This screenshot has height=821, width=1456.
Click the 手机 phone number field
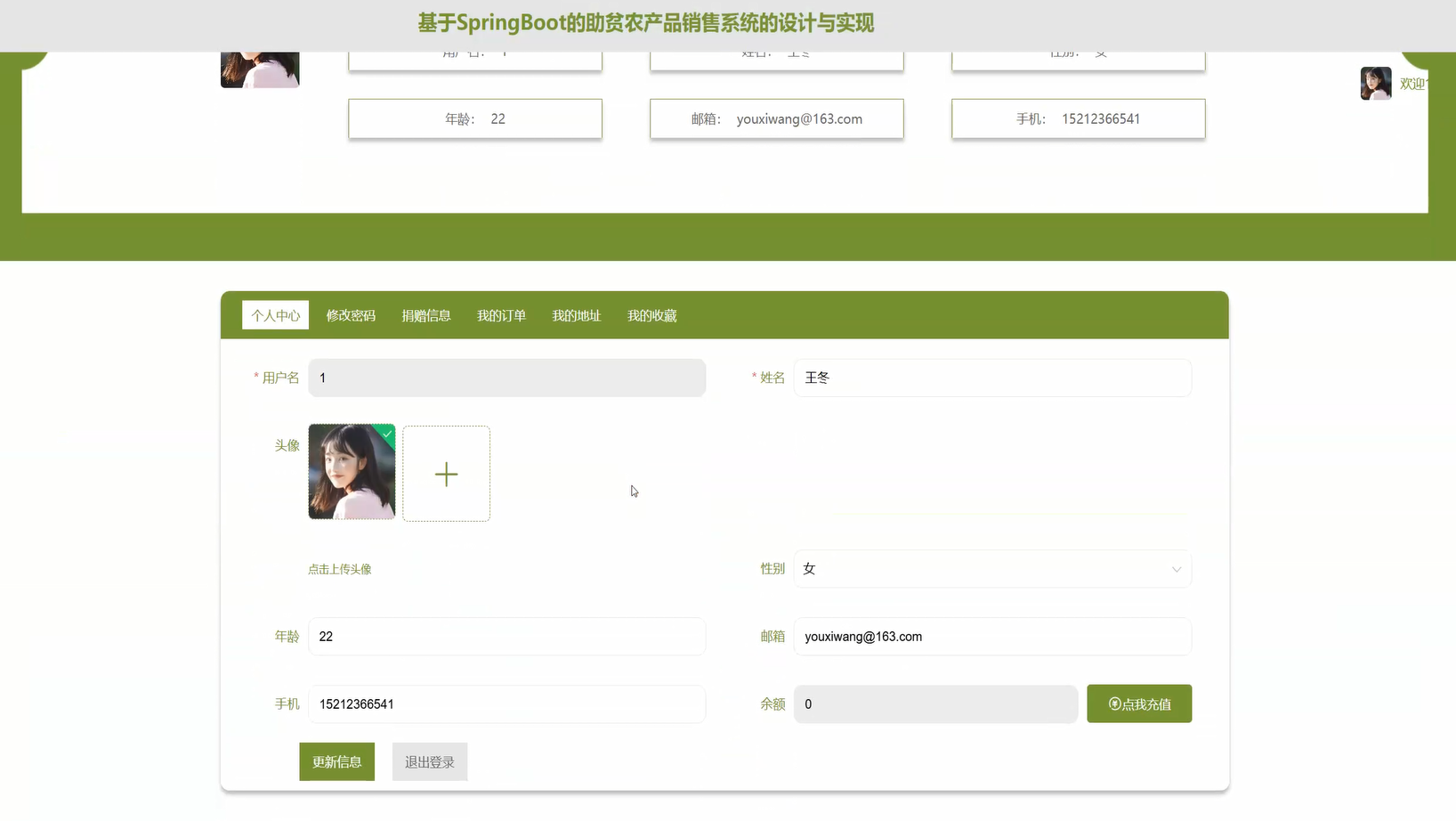pos(506,703)
